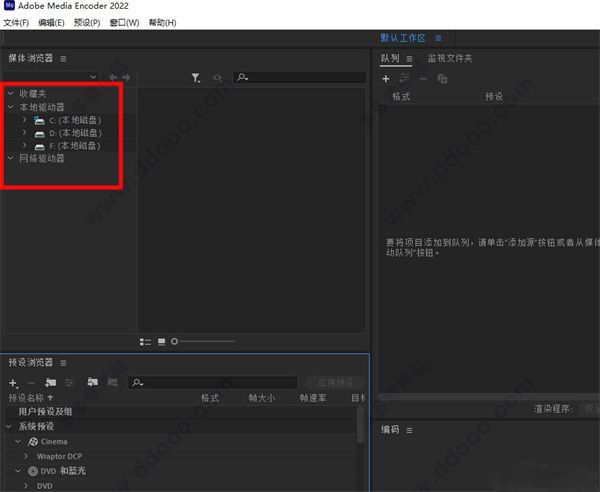The image size is (600, 492).
Task: Open the 帮助(H) menu
Action: (163, 23)
